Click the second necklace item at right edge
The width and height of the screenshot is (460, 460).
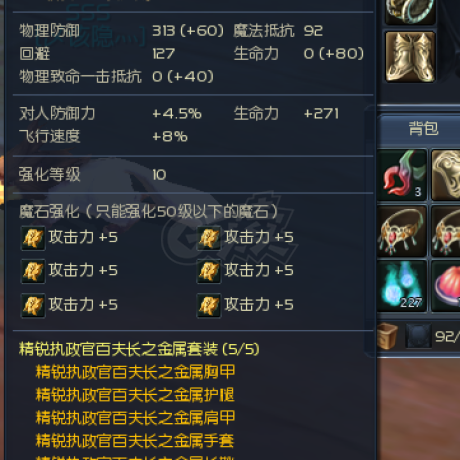click(446, 231)
